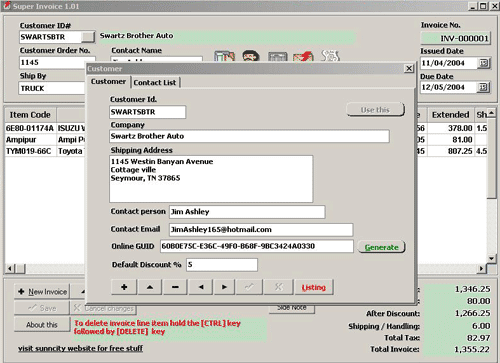This screenshot has height=363, width=500.
Task: Click the grid's vertical scrollbar up arrow
Action: [491, 113]
